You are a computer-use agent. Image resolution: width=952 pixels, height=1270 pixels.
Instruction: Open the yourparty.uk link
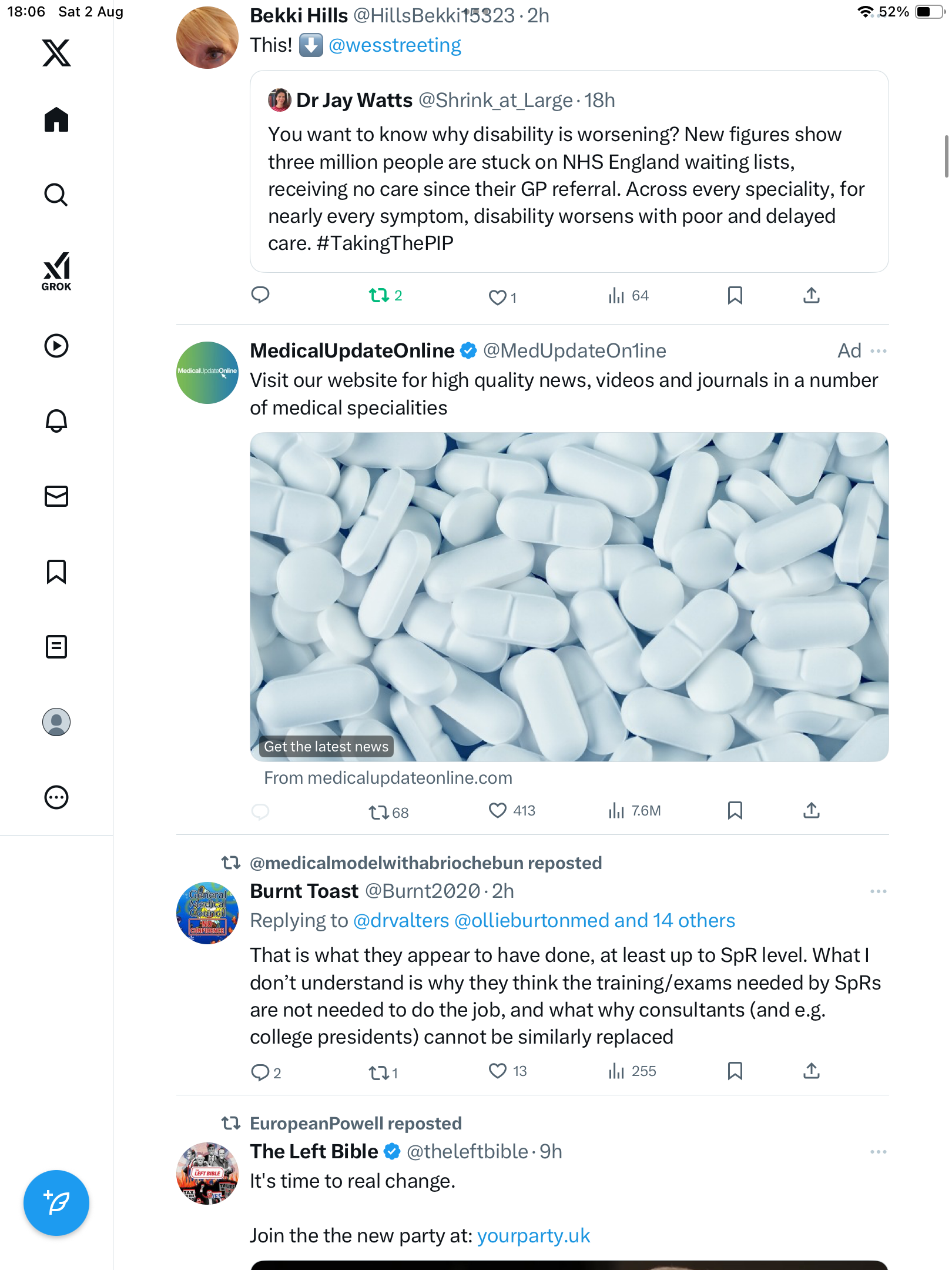533,1236
